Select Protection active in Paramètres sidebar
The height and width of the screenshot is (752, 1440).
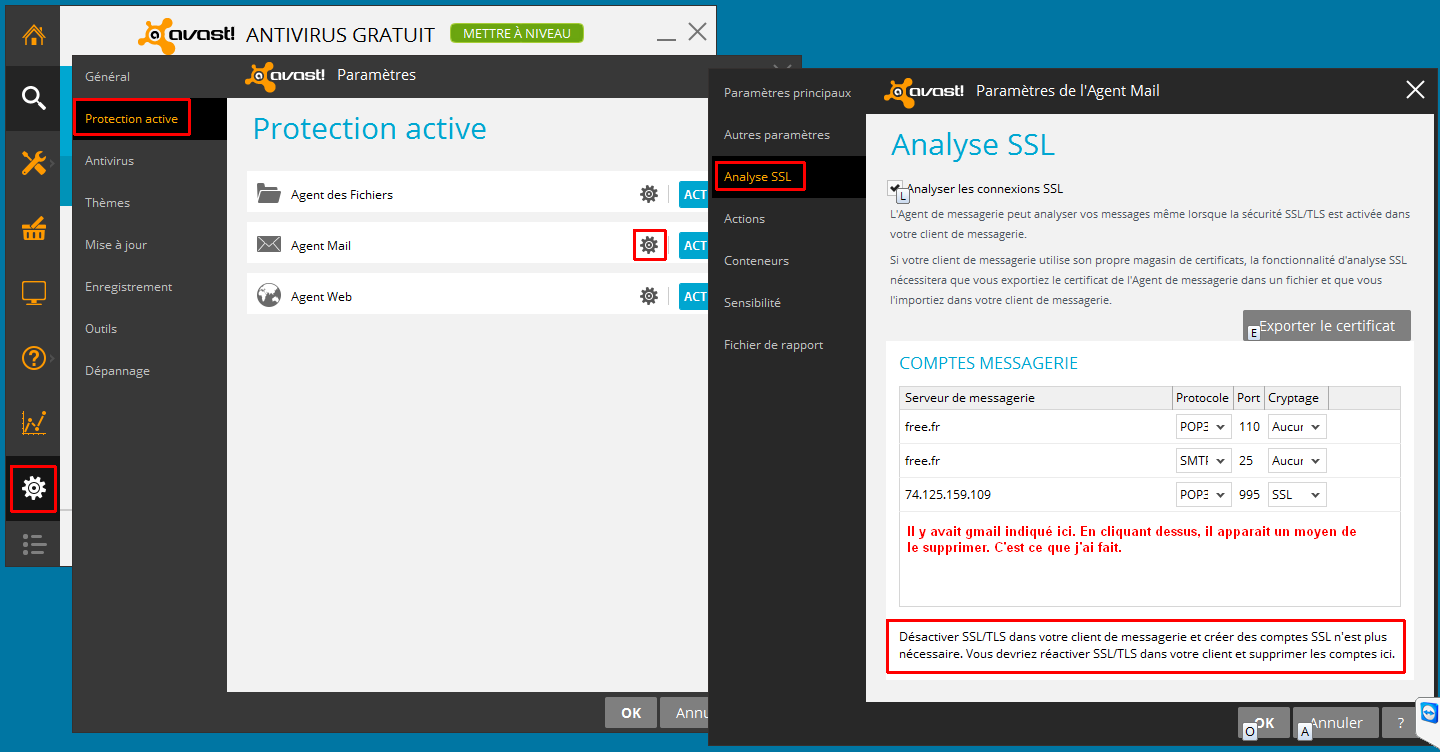point(131,118)
